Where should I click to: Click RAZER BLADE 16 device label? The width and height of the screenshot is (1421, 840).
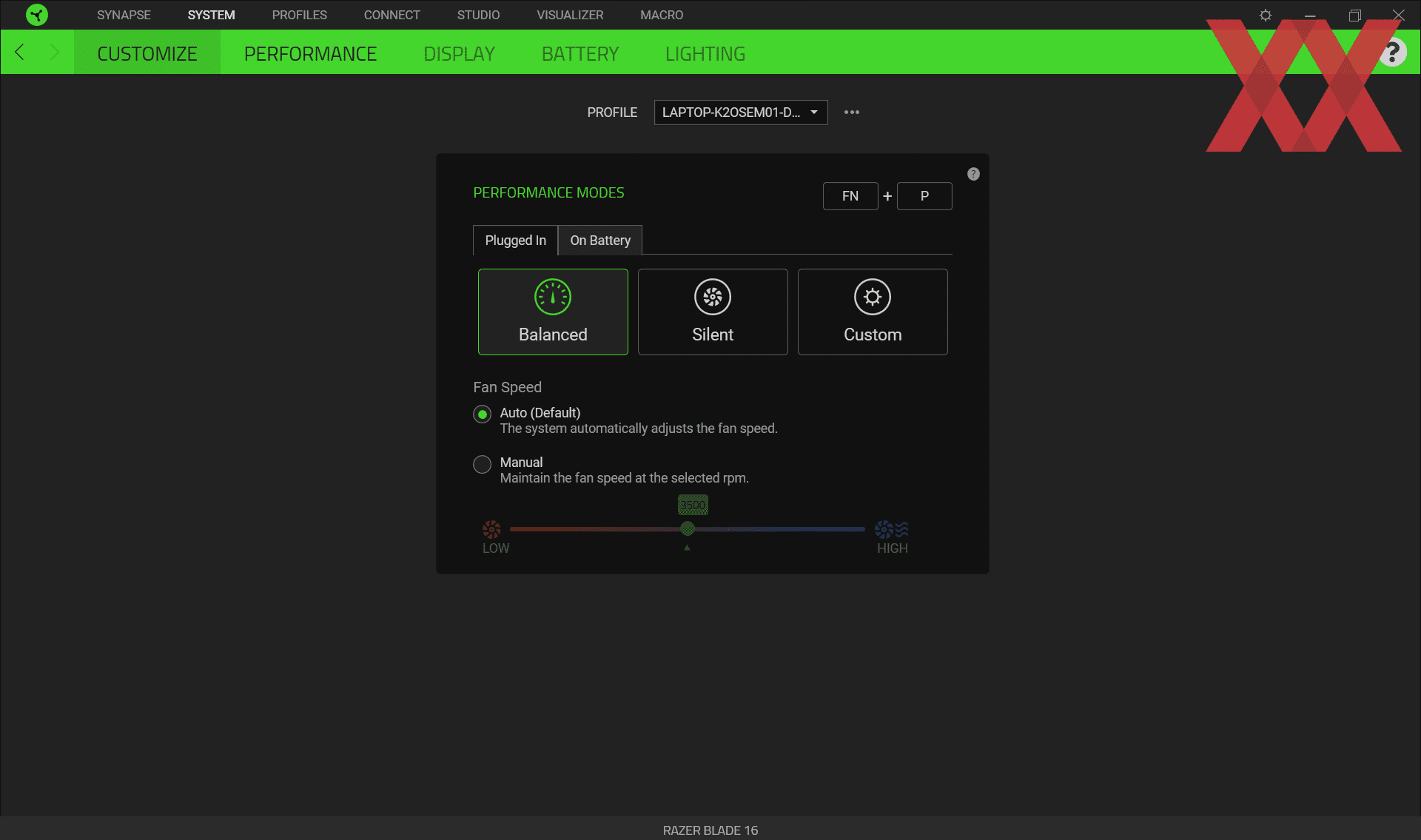[x=710, y=830]
